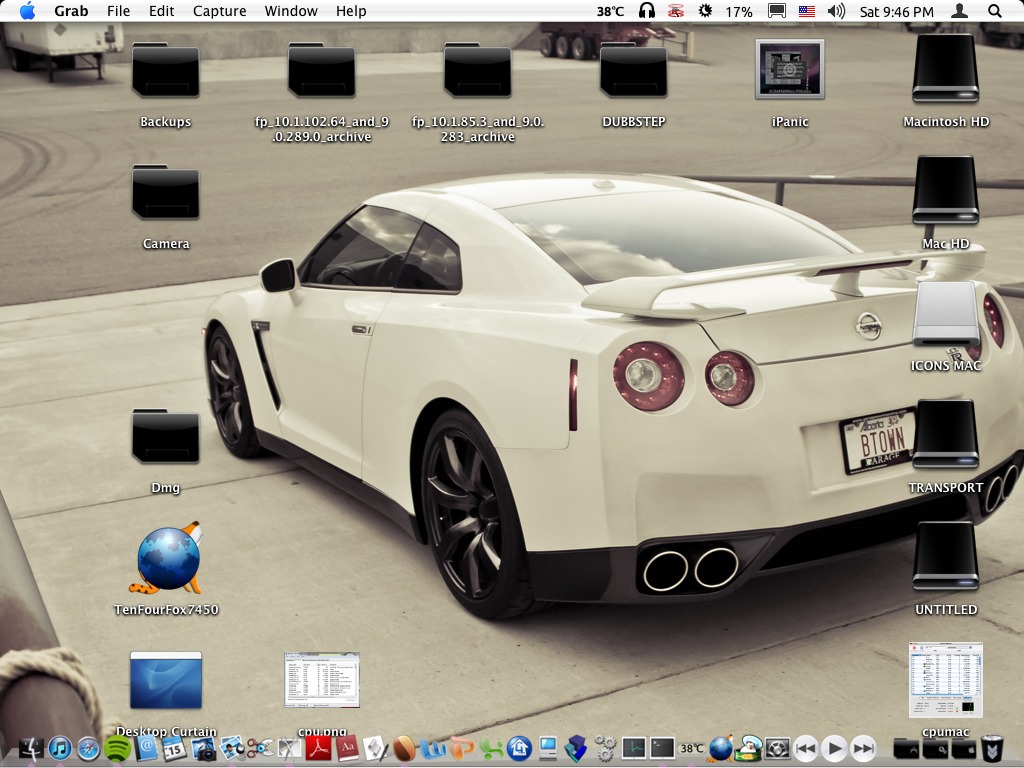Skip to previous track in the Dock
The width and height of the screenshot is (1024, 768).
pyautogui.click(x=806, y=748)
